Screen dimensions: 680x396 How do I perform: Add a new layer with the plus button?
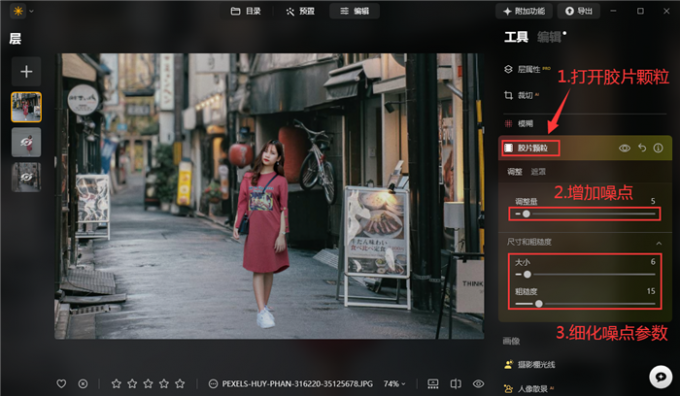pos(26,72)
